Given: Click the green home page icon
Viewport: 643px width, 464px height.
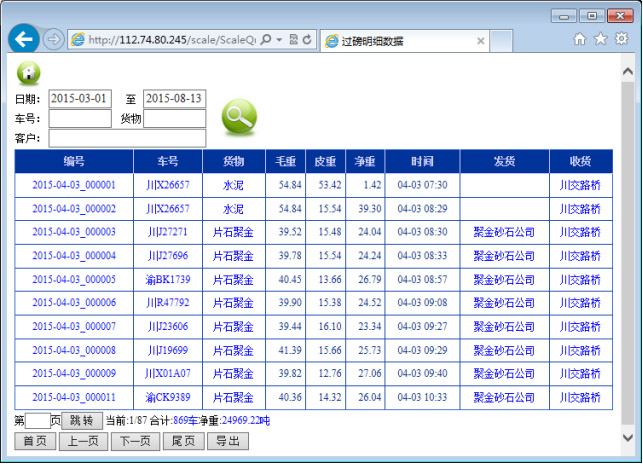Looking at the screenshot, I should tap(28, 73).
